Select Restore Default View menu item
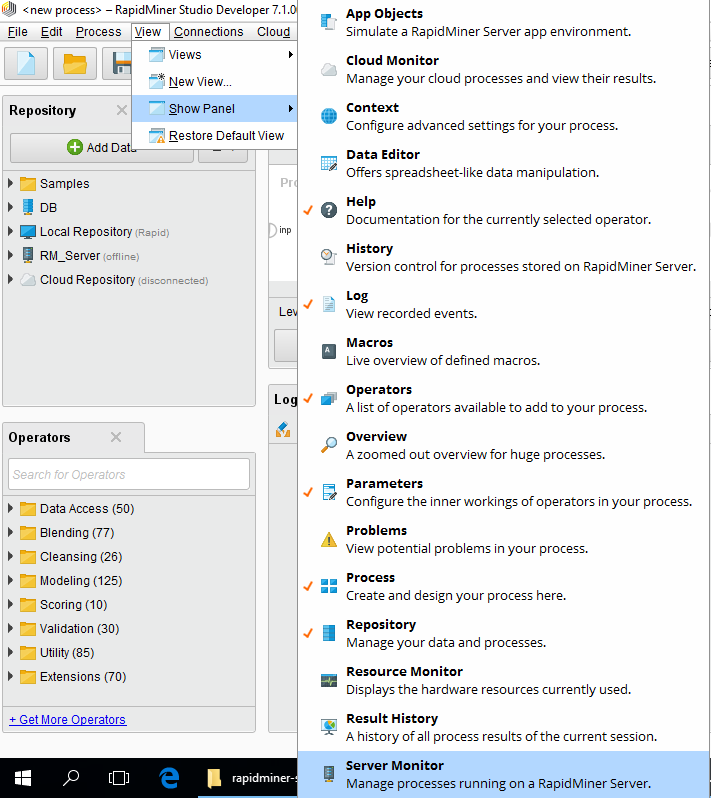The width and height of the screenshot is (711, 798). (x=226, y=136)
